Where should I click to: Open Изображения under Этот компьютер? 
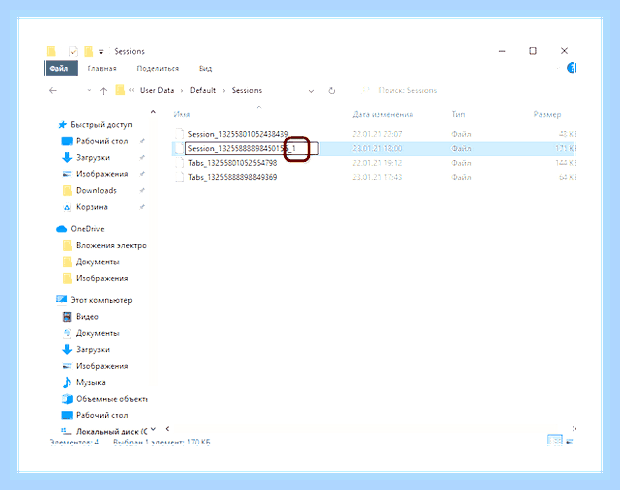click(x=102, y=366)
